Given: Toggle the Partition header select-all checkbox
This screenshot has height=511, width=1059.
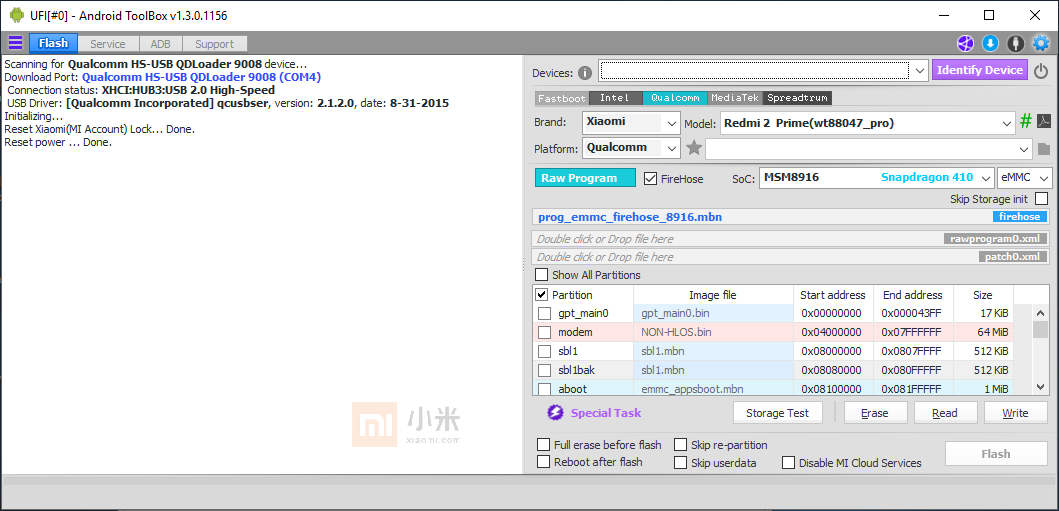Looking at the screenshot, I should click(x=542, y=295).
